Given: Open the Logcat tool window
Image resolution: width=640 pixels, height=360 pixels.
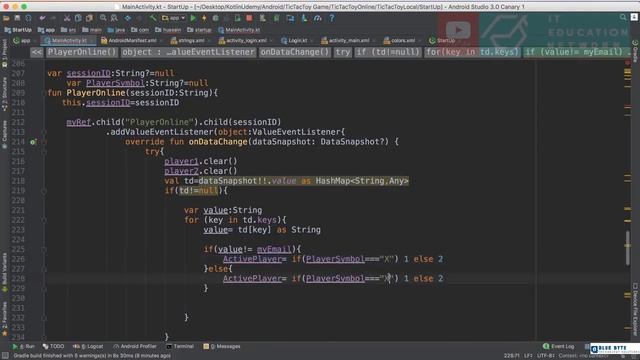Looking at the screenshot, I should (x=88, y=346).
